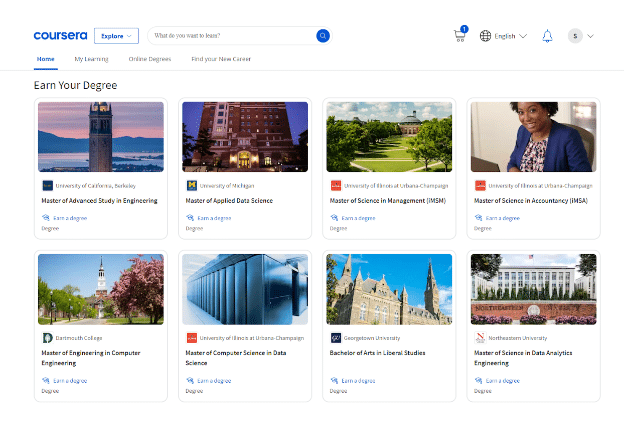The image size is (624, 446).
Task: Click the smiling woman in blazer image
Action: (x=533, y=137)
